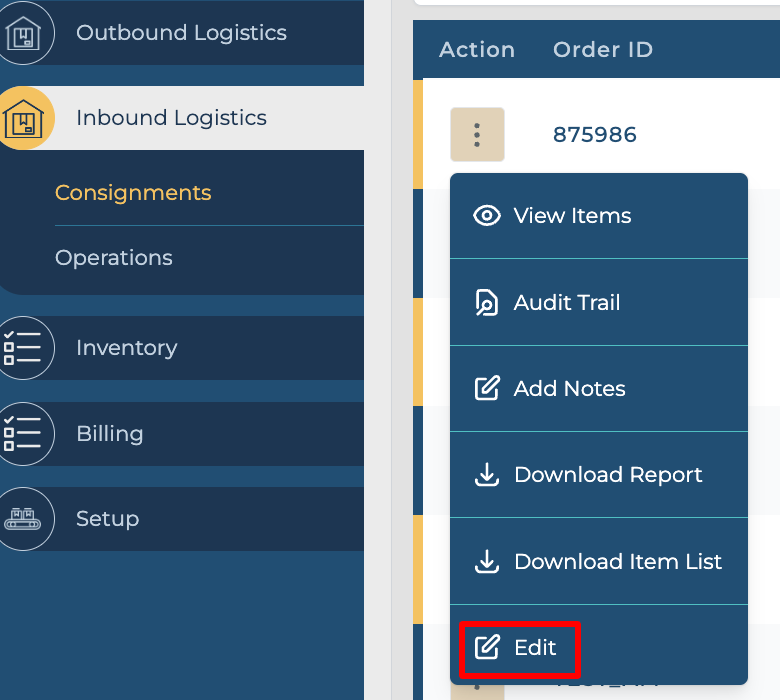Screen dimensions: 780x700
Task: Click the Inbound Logistics warehouse icon
Action: 22,119
